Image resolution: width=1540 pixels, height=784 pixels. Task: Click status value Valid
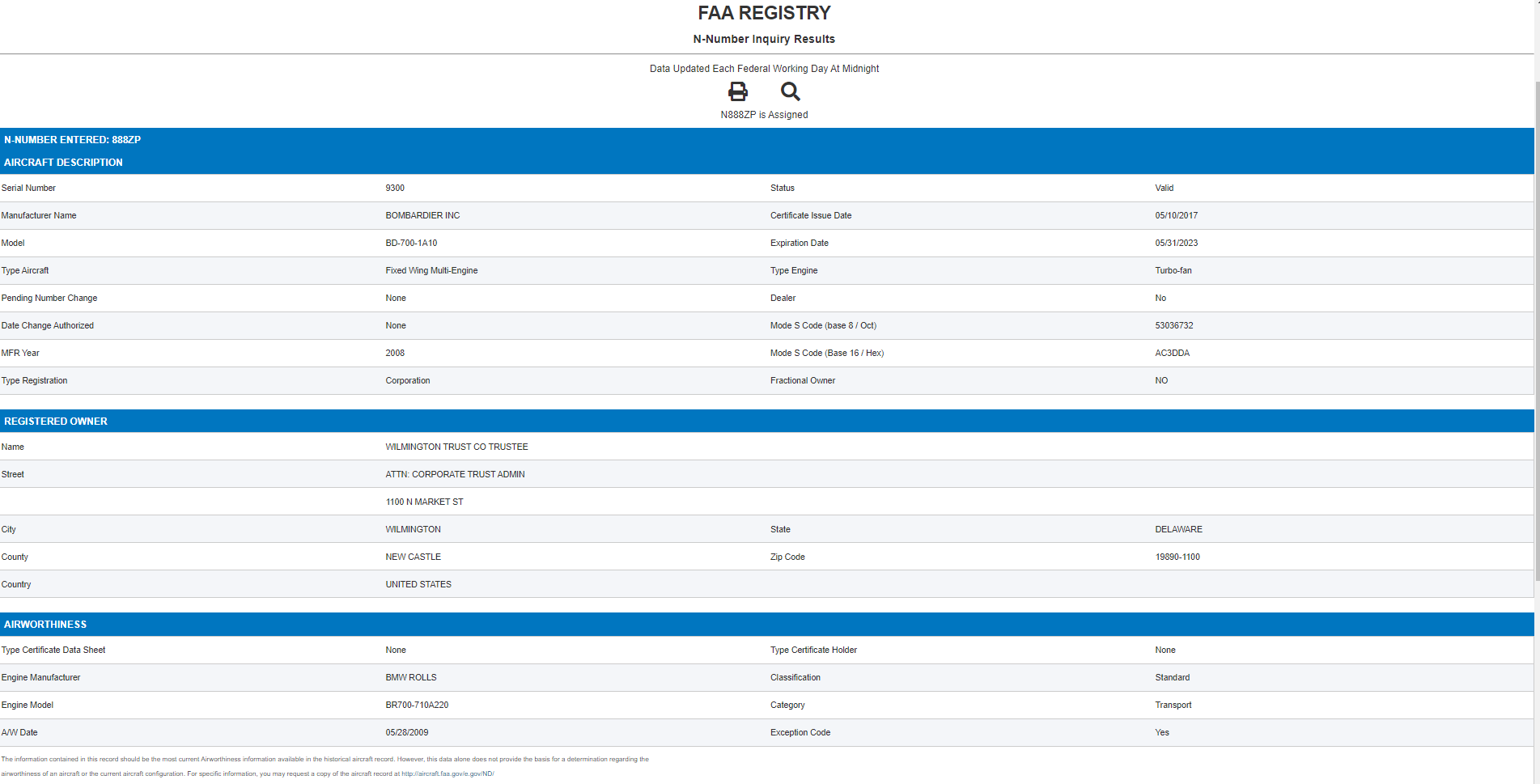[1164, 188]
